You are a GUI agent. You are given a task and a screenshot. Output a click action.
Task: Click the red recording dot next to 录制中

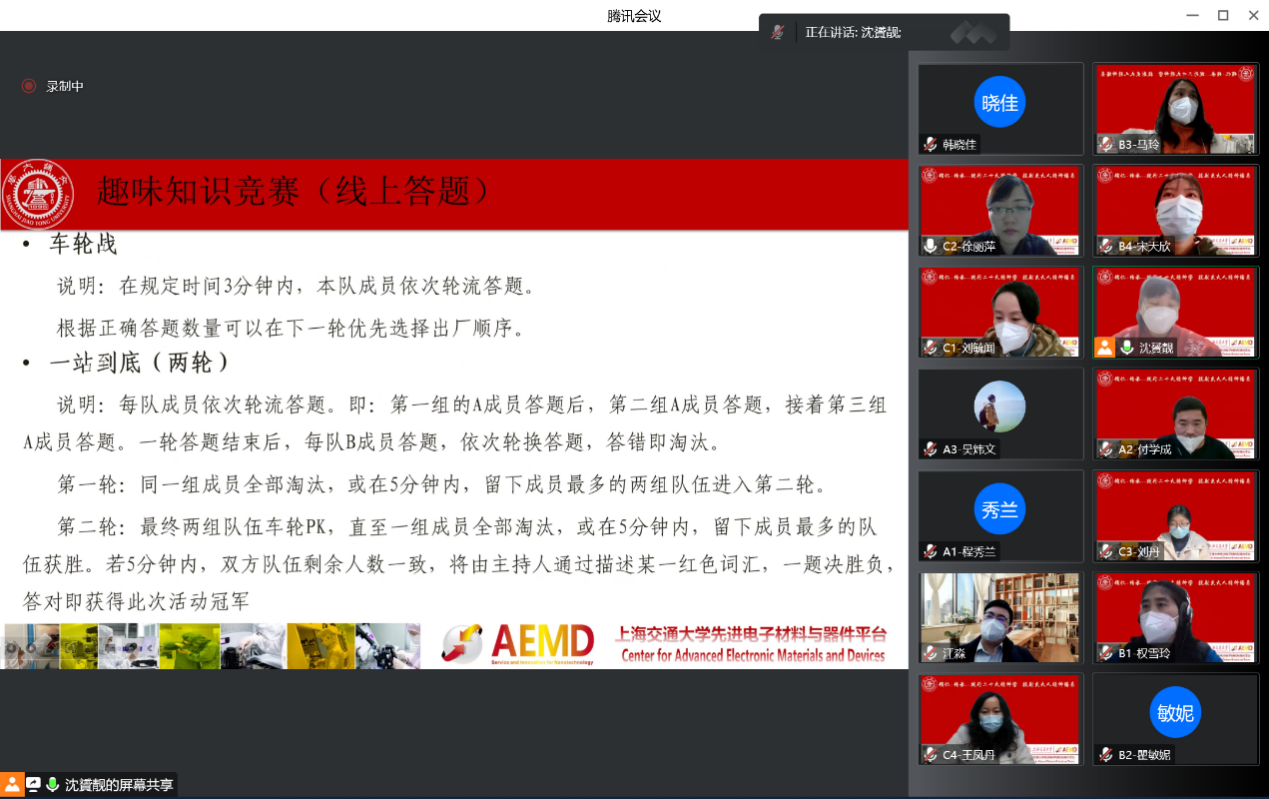(28, 85)
